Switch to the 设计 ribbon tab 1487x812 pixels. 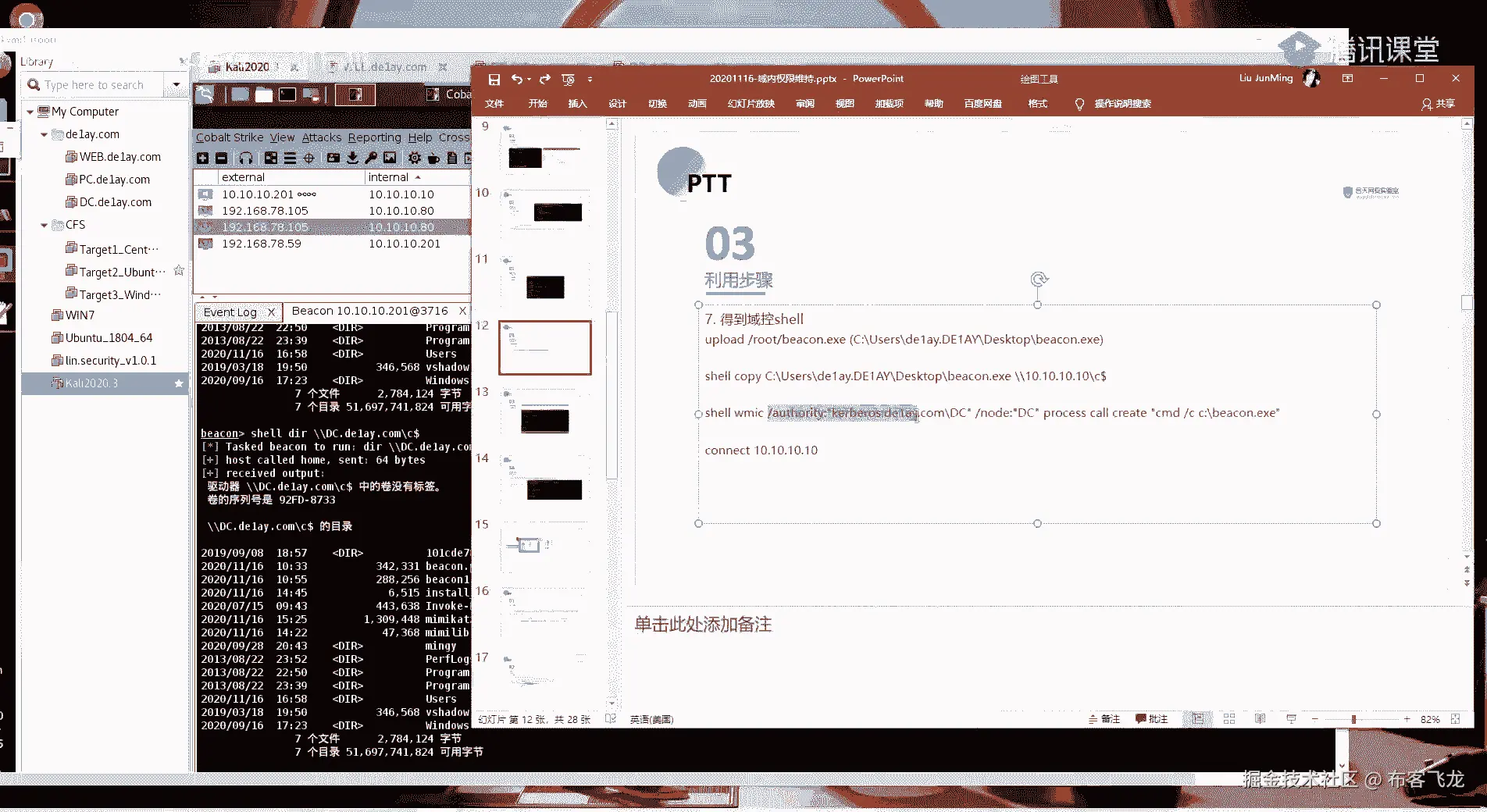pyautogui.click(x=617, y=104)
